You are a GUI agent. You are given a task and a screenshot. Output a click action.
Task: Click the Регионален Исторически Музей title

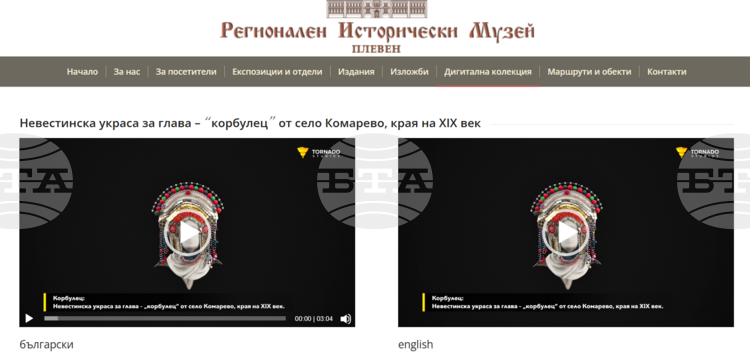tap(377, 32)
